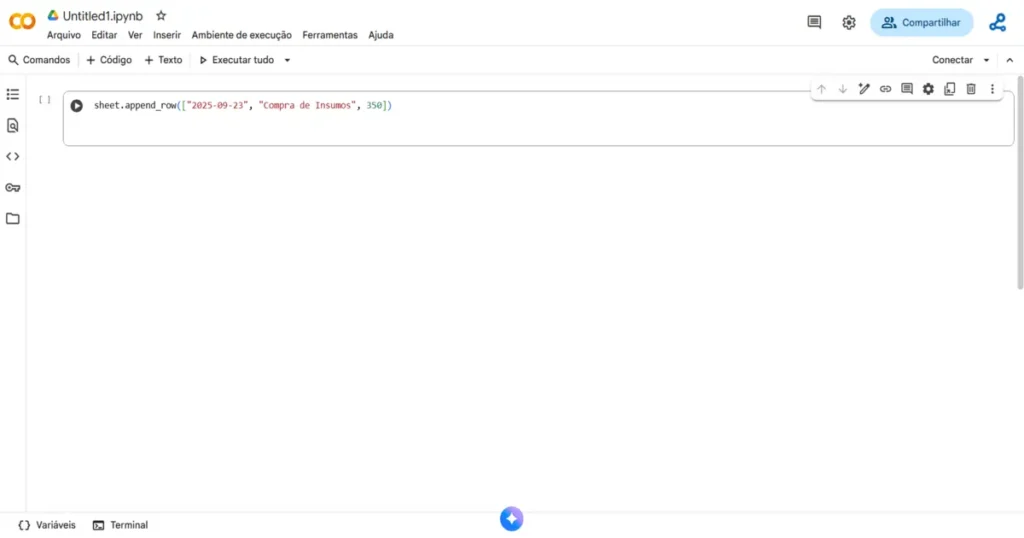This screenshot has height=538, width=1024.
Task: Expand the Executar tudo dropdown arrow
Action: click(287, 60)
